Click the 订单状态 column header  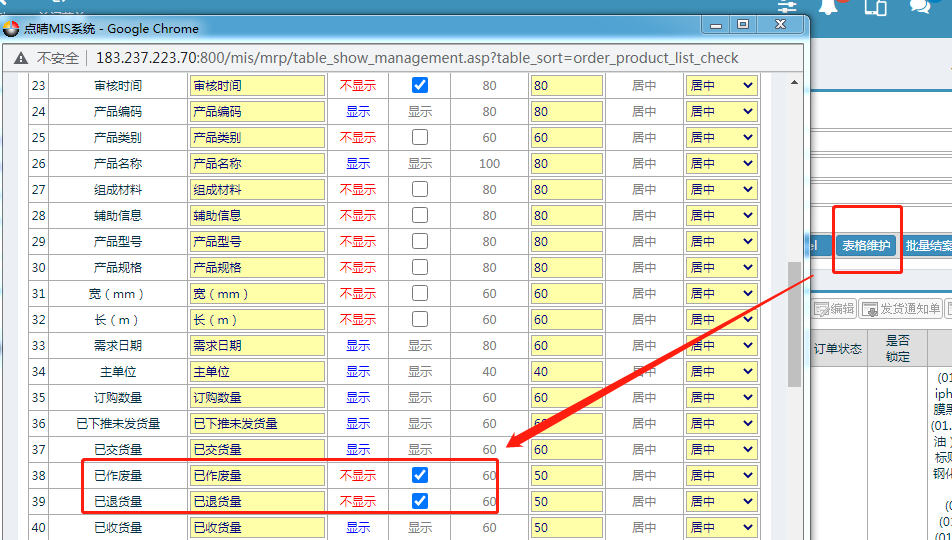(837, 349)
